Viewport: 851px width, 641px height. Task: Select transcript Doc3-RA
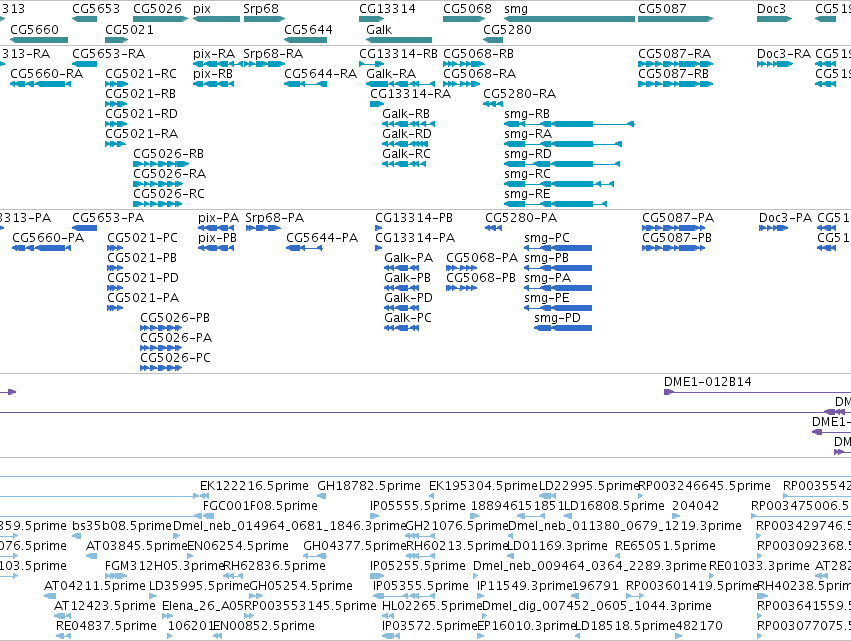(774, 64)
